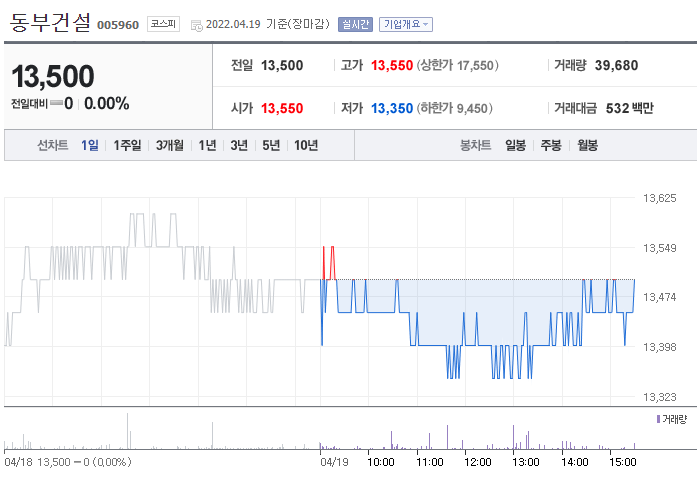Click the 봉차트 label
Screen dimensions: 697x480
(475, 145)
